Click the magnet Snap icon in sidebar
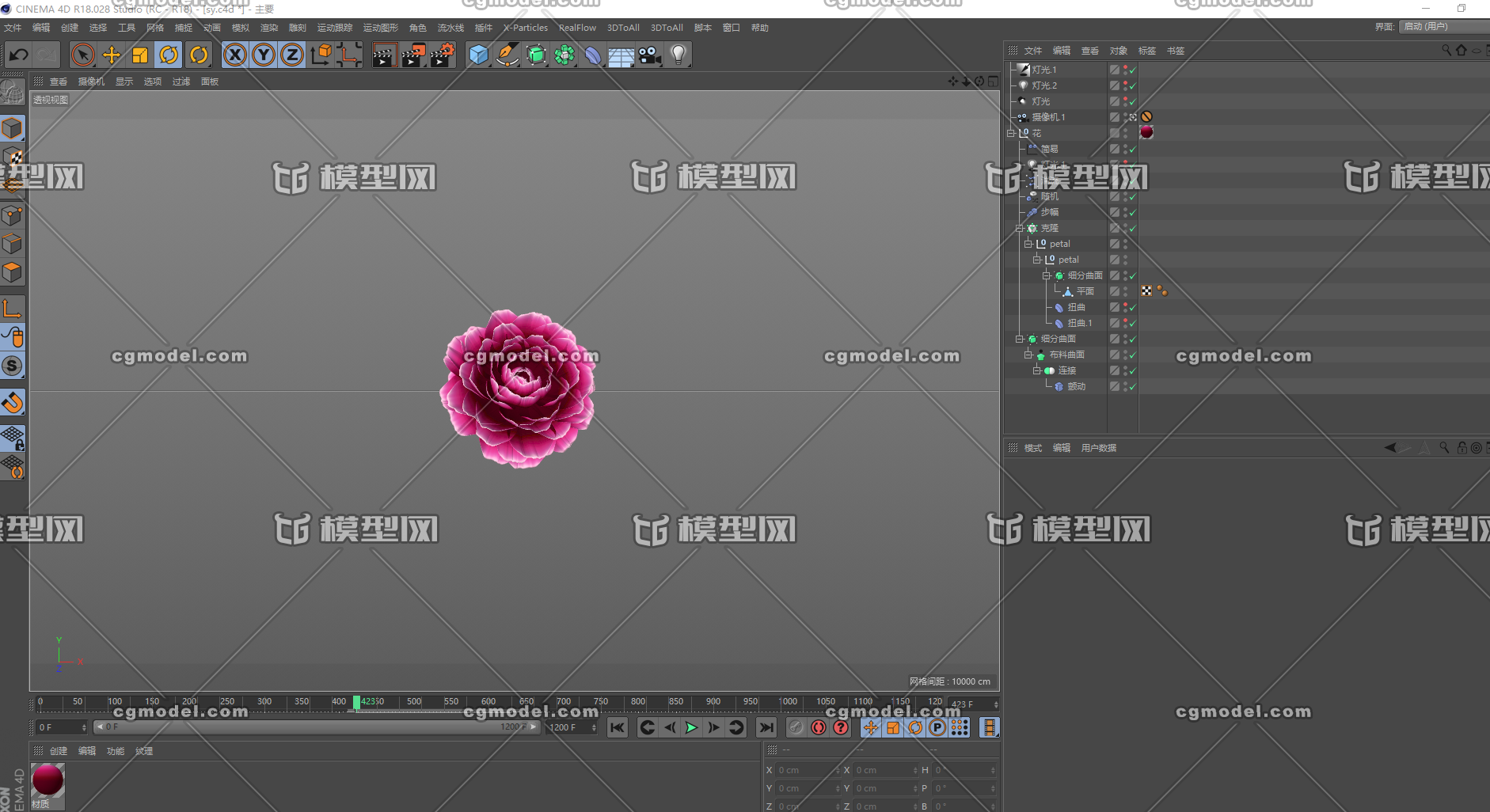The width and height of the screenshot is (1490, 812). pyautogui.click(x=13, y=403)
